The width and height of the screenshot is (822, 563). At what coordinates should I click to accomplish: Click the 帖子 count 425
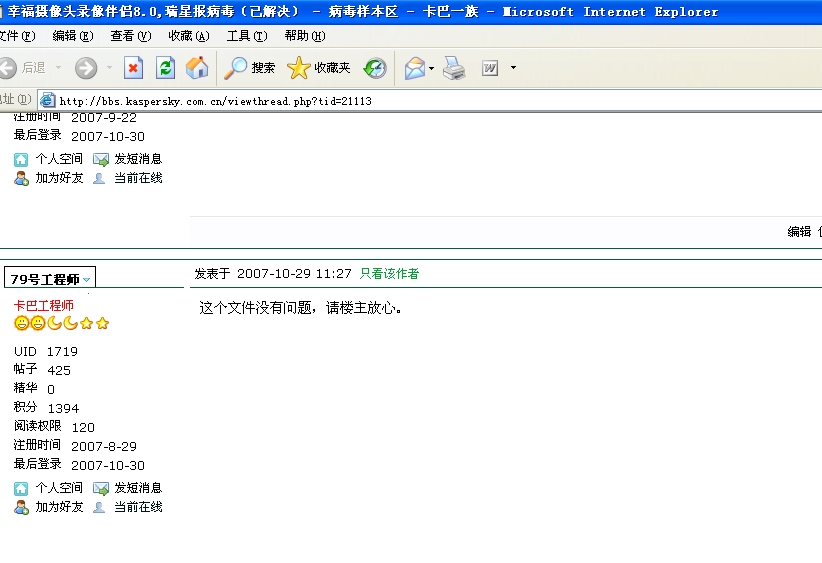[x=59, y=371]
